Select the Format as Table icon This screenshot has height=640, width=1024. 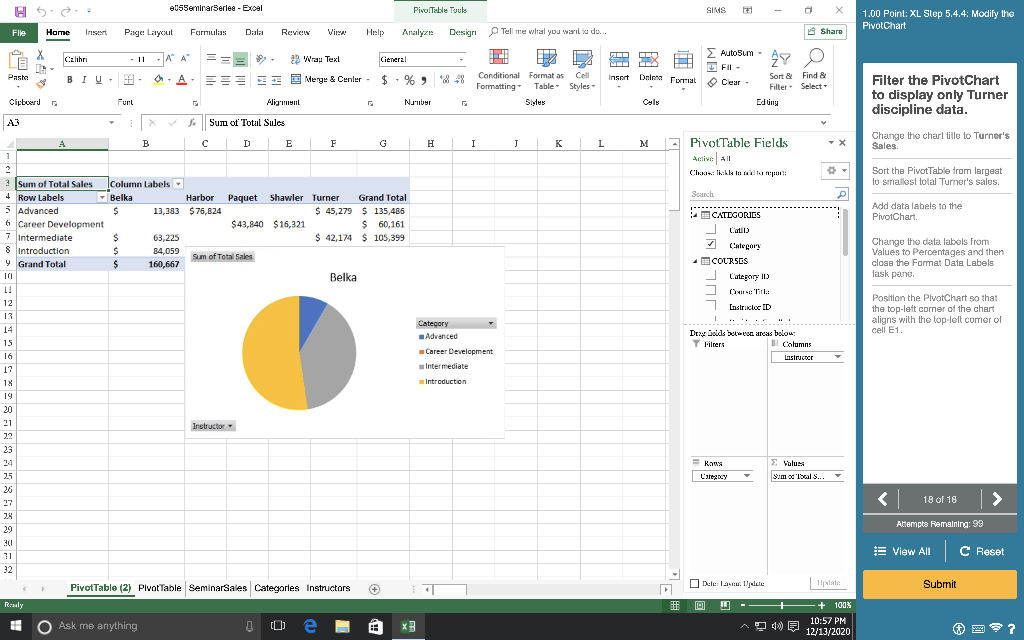pos(546,70)
